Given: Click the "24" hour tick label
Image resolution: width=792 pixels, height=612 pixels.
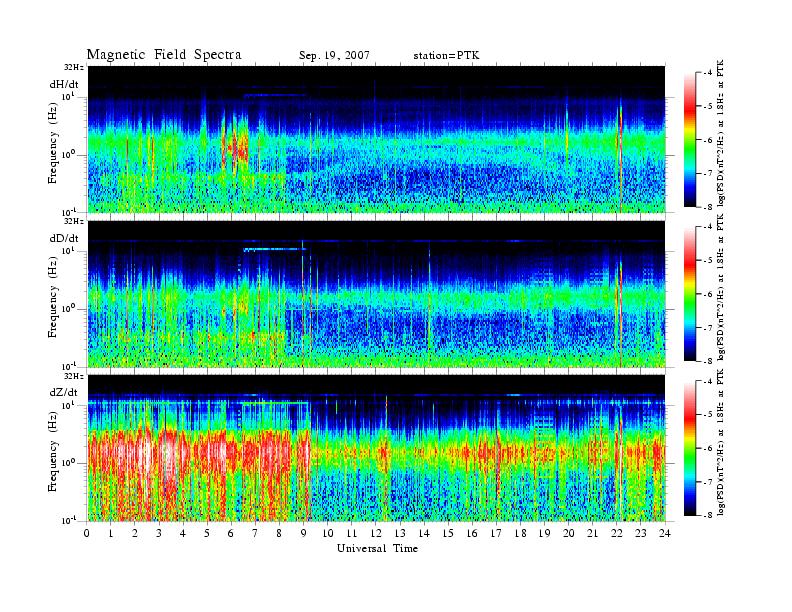Looking at the screenshot, I should (x=664, y=533).
